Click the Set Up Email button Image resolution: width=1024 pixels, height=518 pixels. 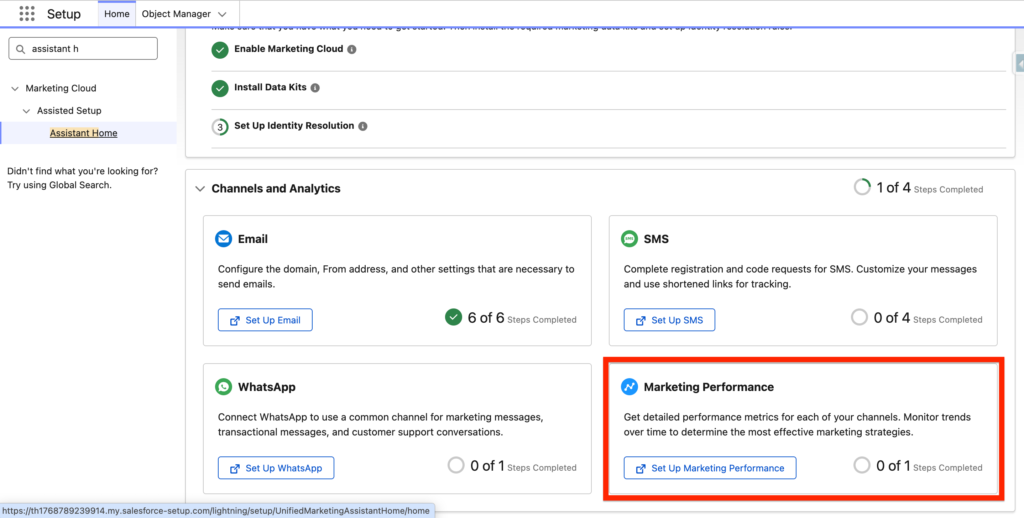[x=265, y=320]
